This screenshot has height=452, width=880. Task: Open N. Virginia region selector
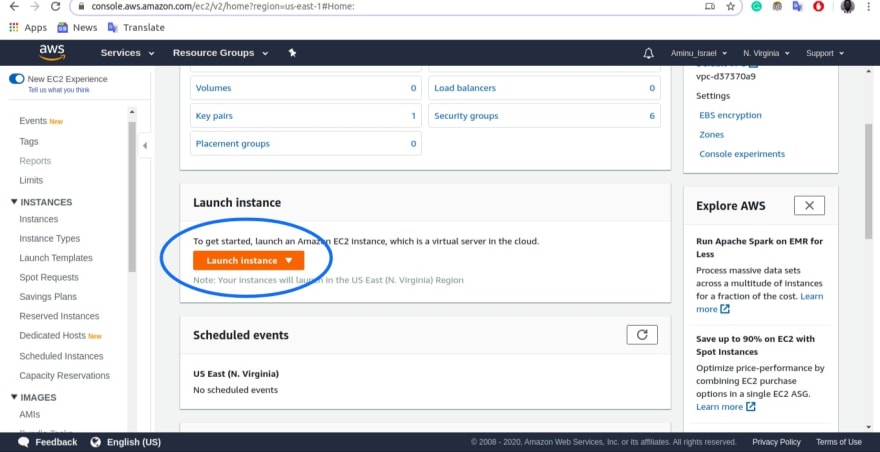tap(766, 53)
